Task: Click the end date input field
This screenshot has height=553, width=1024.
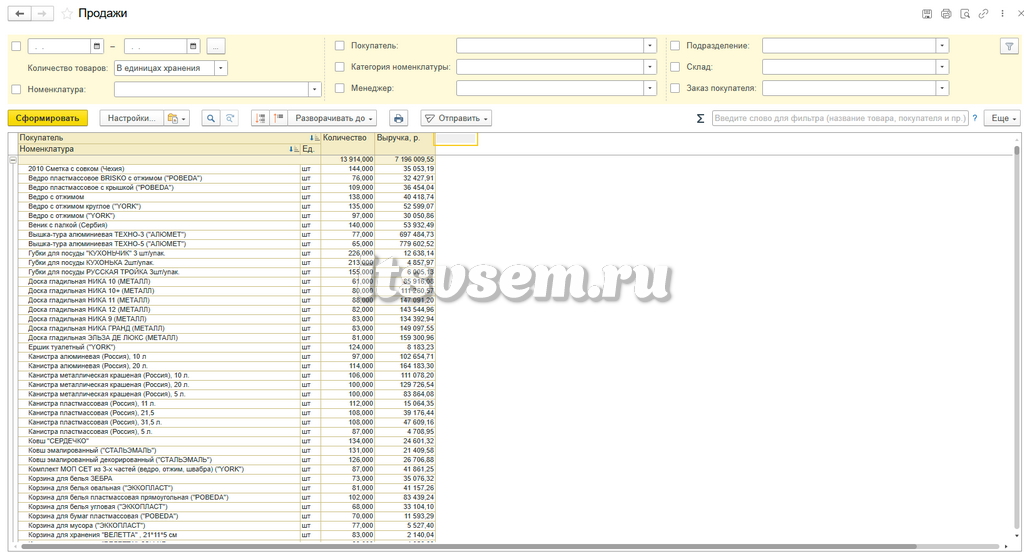Action: coord(155,46)
